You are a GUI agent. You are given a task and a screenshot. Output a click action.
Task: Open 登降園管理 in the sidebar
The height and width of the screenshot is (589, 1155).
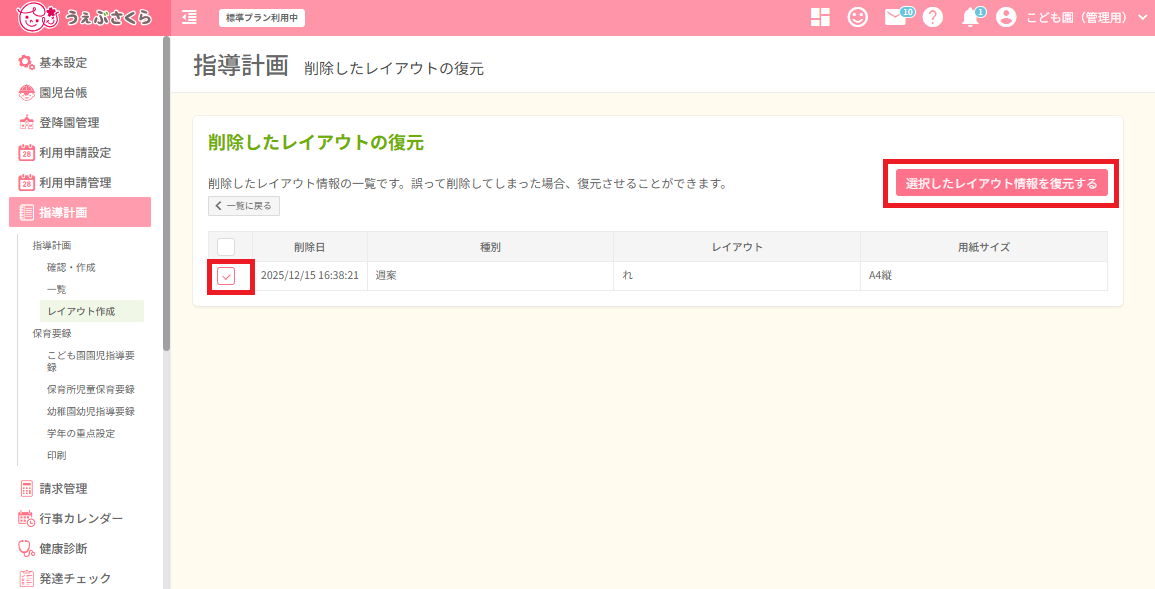click(69, 123)
